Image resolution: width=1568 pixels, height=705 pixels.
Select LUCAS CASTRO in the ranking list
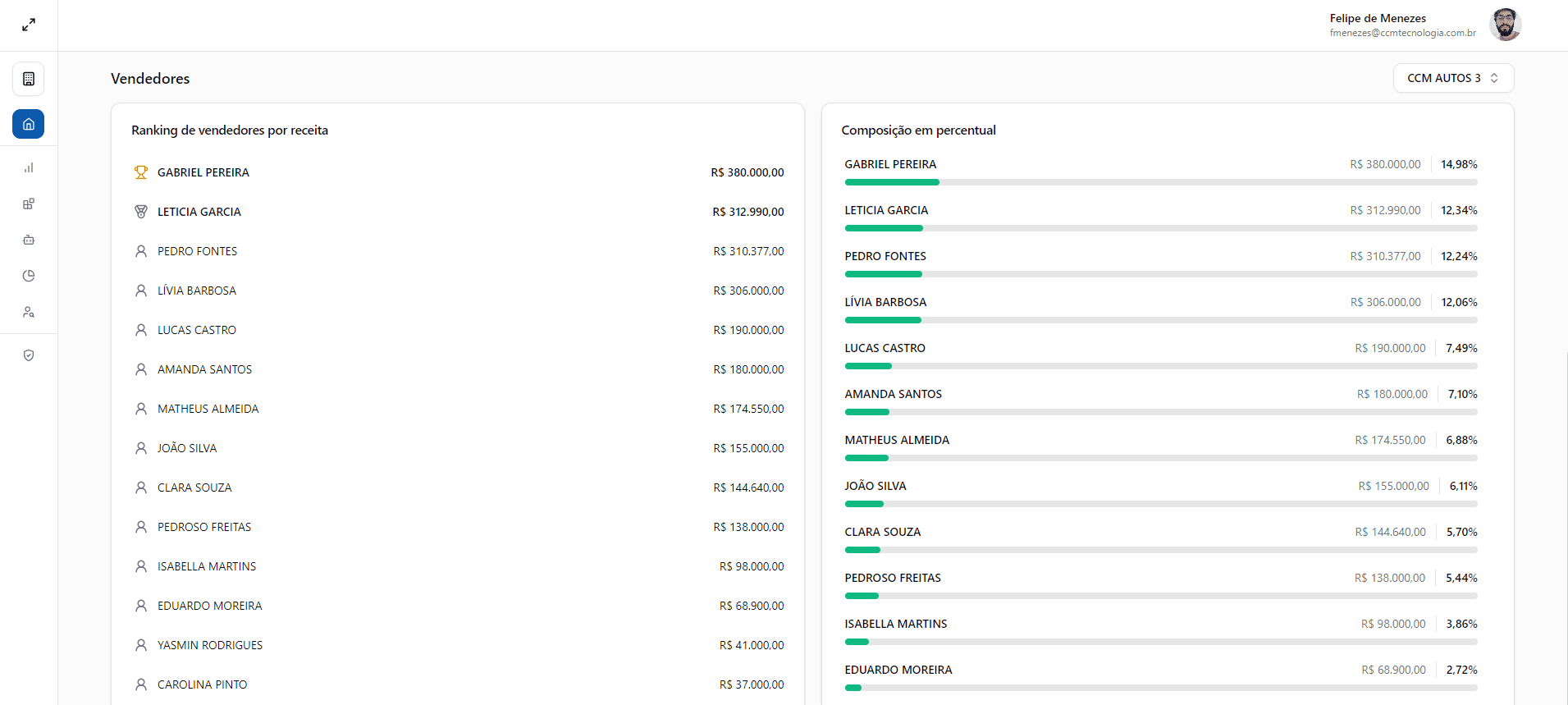pos(197,330)
